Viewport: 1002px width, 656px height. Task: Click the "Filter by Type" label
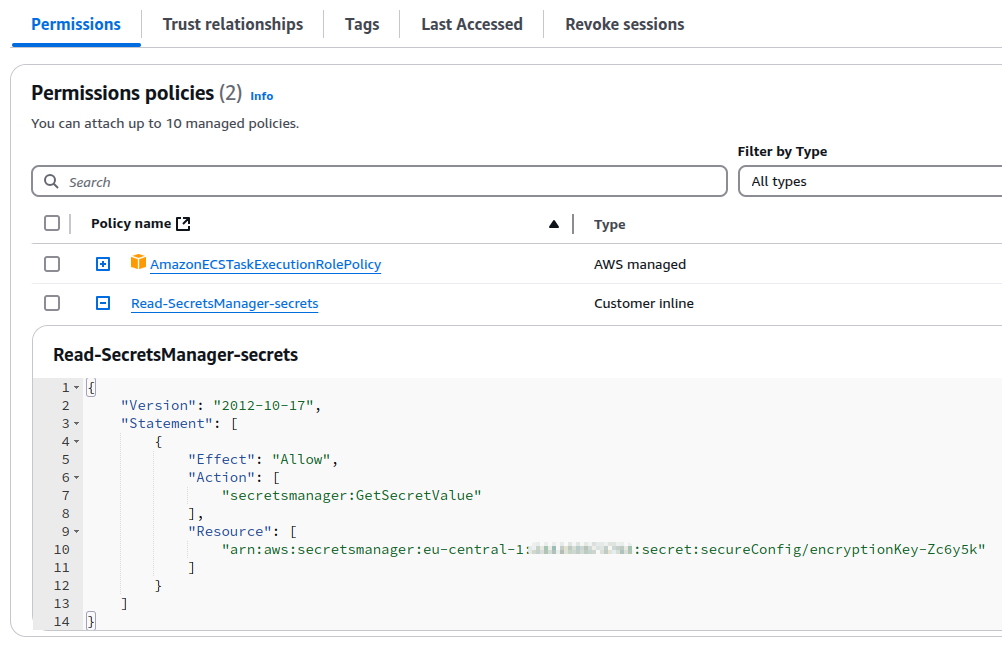point(782,151)
